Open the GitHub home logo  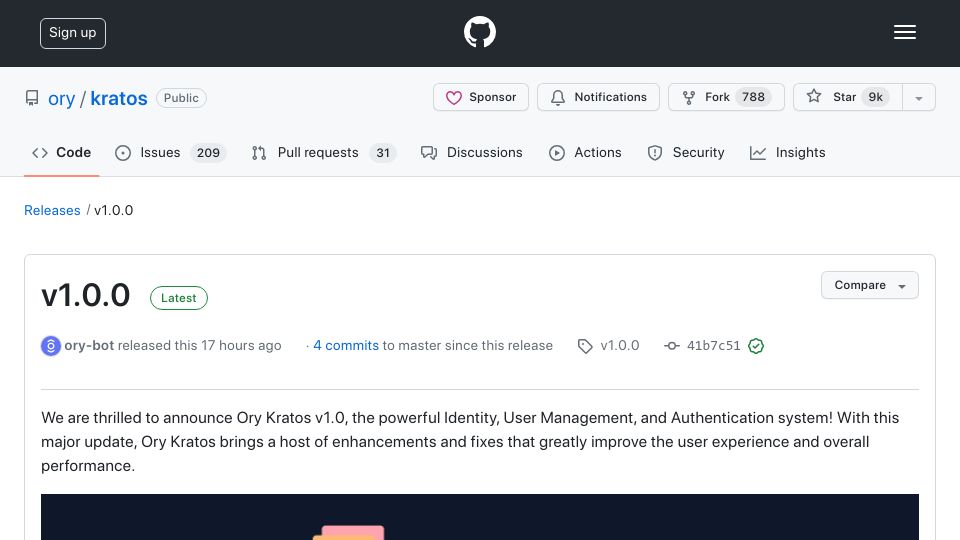coord(479,32)
